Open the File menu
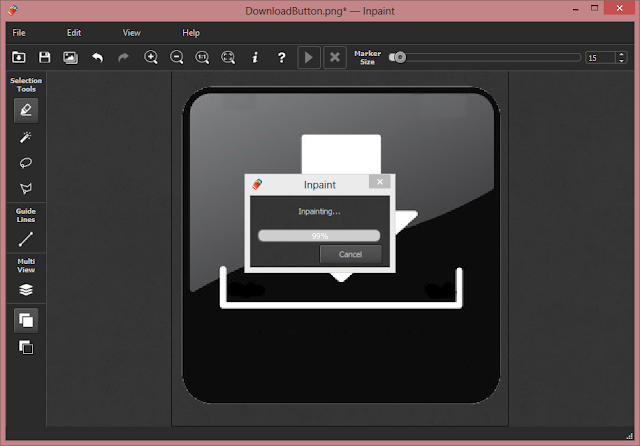The image size is (640, 446). point(19,33)
